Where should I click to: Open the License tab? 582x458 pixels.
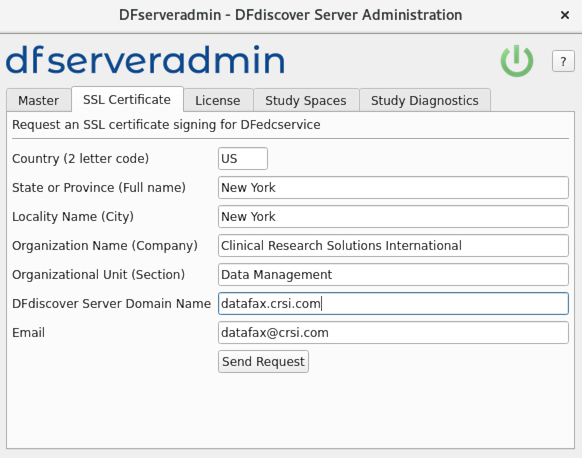pos(218,100)
